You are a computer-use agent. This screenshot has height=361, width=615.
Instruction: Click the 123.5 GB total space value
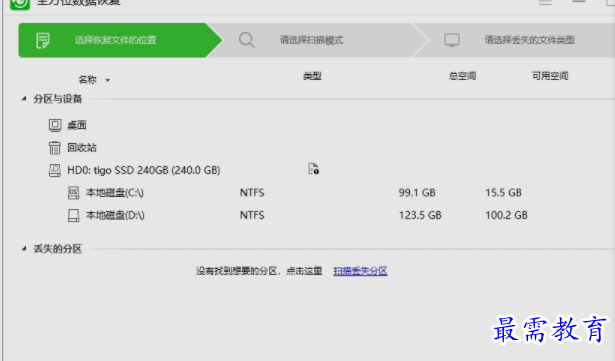pos(420,215)
